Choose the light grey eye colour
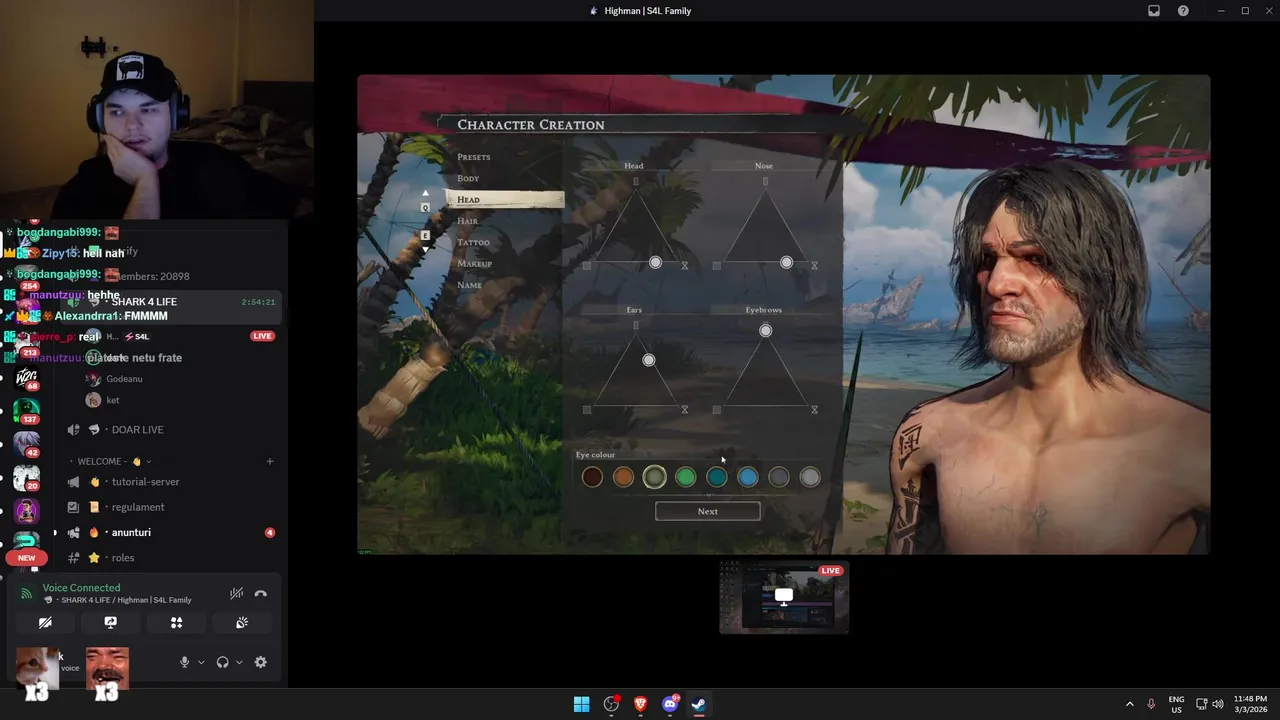 pyautogui.click(x=810, y=478)
